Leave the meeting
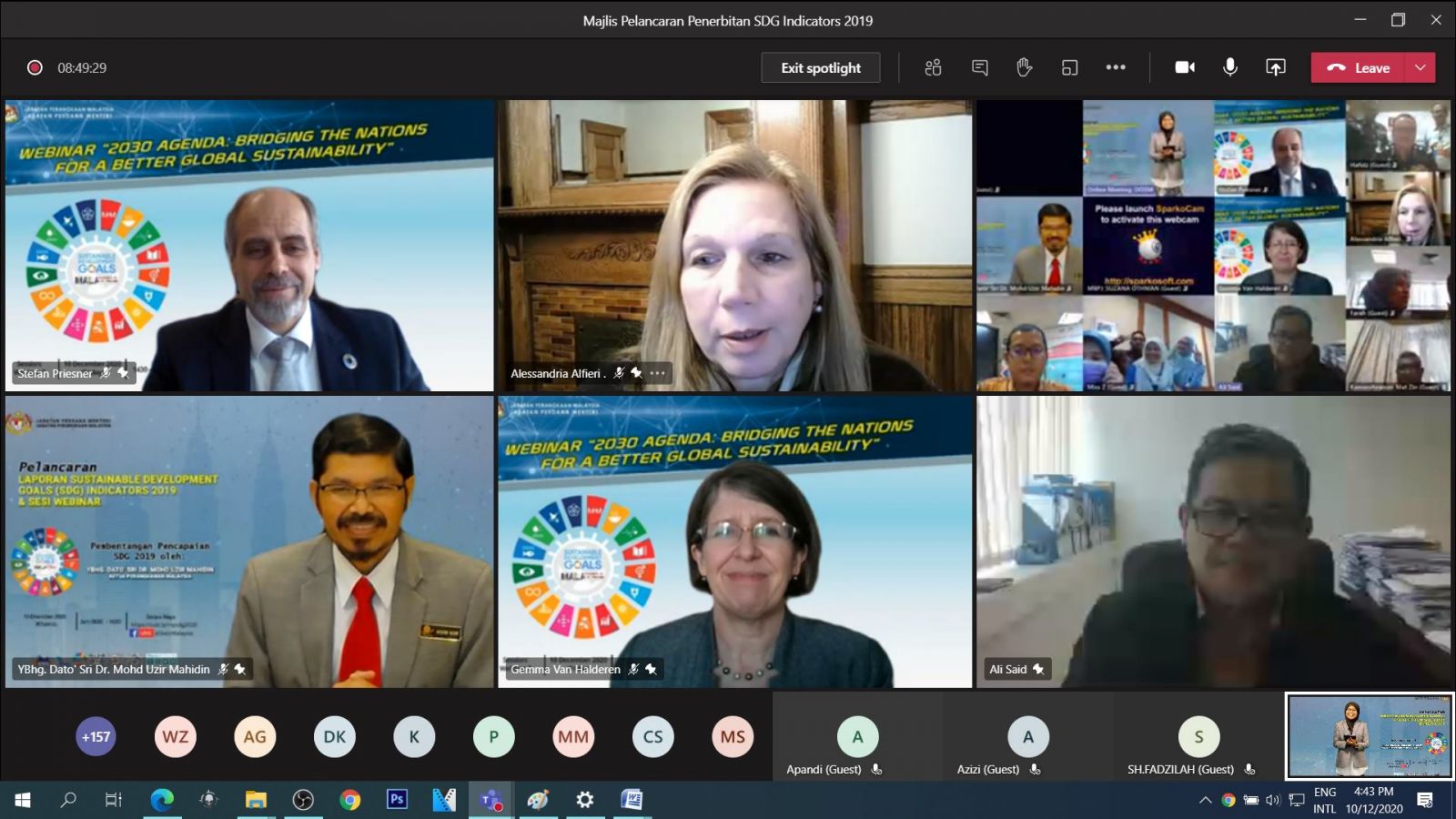The width and height of the screenshot is (1456, 819). coord(1359,67)
